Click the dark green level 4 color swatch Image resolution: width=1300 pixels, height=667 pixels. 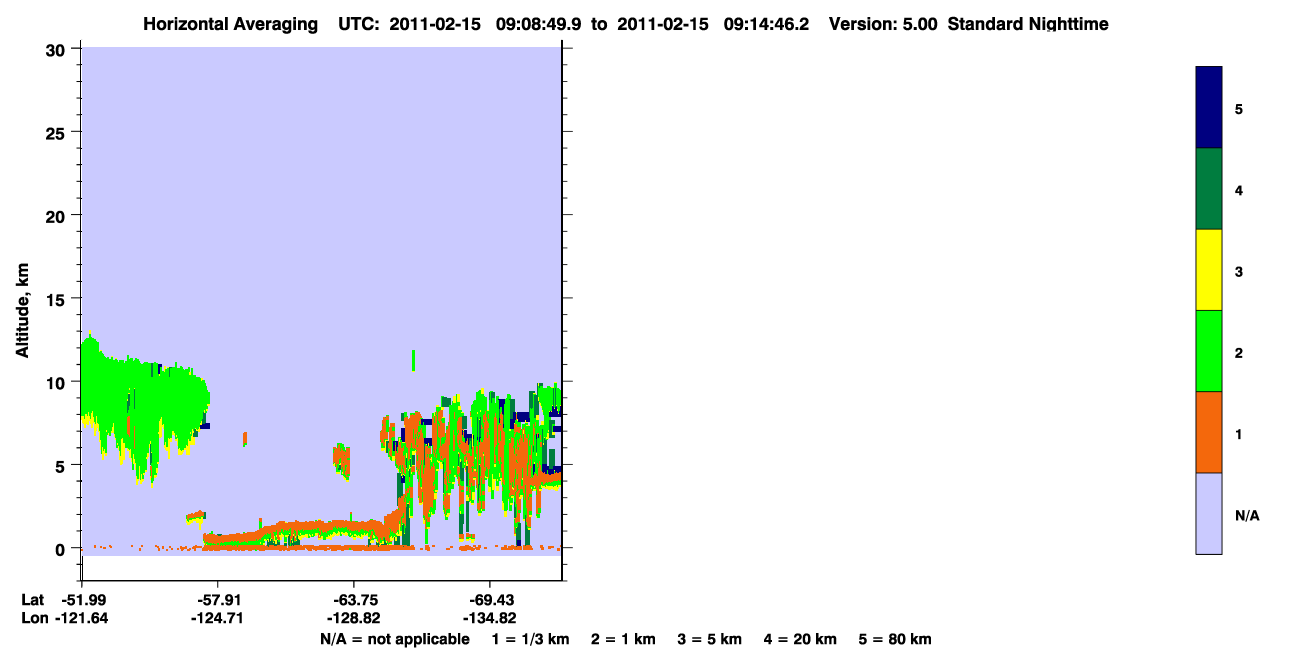[1209, 189]
